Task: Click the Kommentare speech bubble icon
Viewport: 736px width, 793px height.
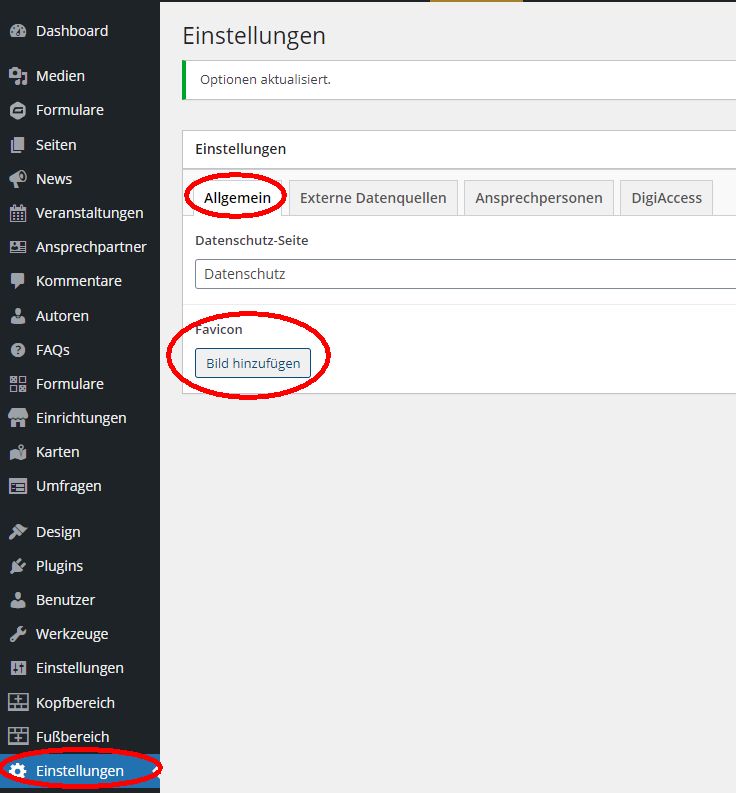Action: tap(17, 281)
